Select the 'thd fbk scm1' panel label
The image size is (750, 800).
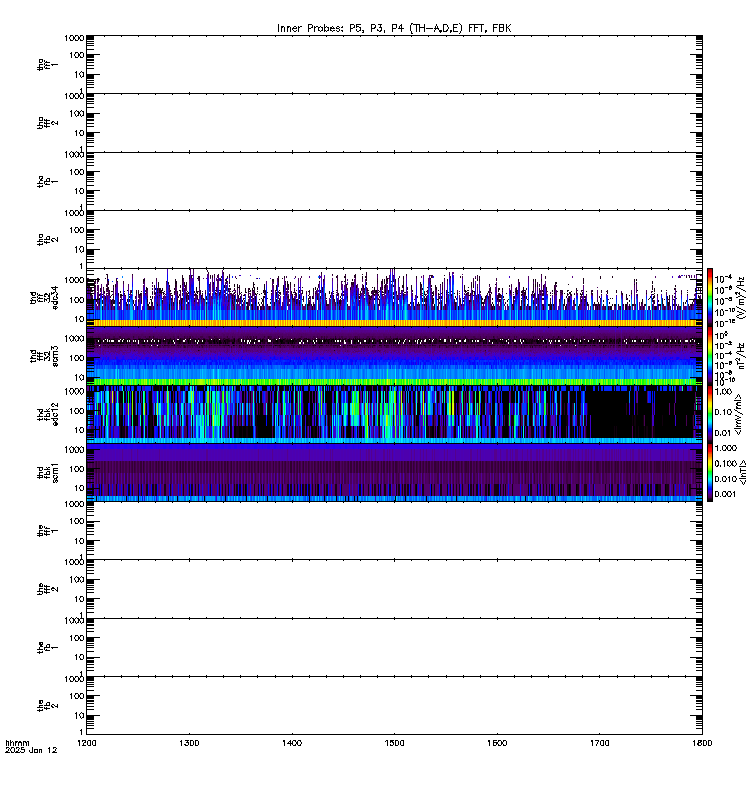click(x=47, y=472)
